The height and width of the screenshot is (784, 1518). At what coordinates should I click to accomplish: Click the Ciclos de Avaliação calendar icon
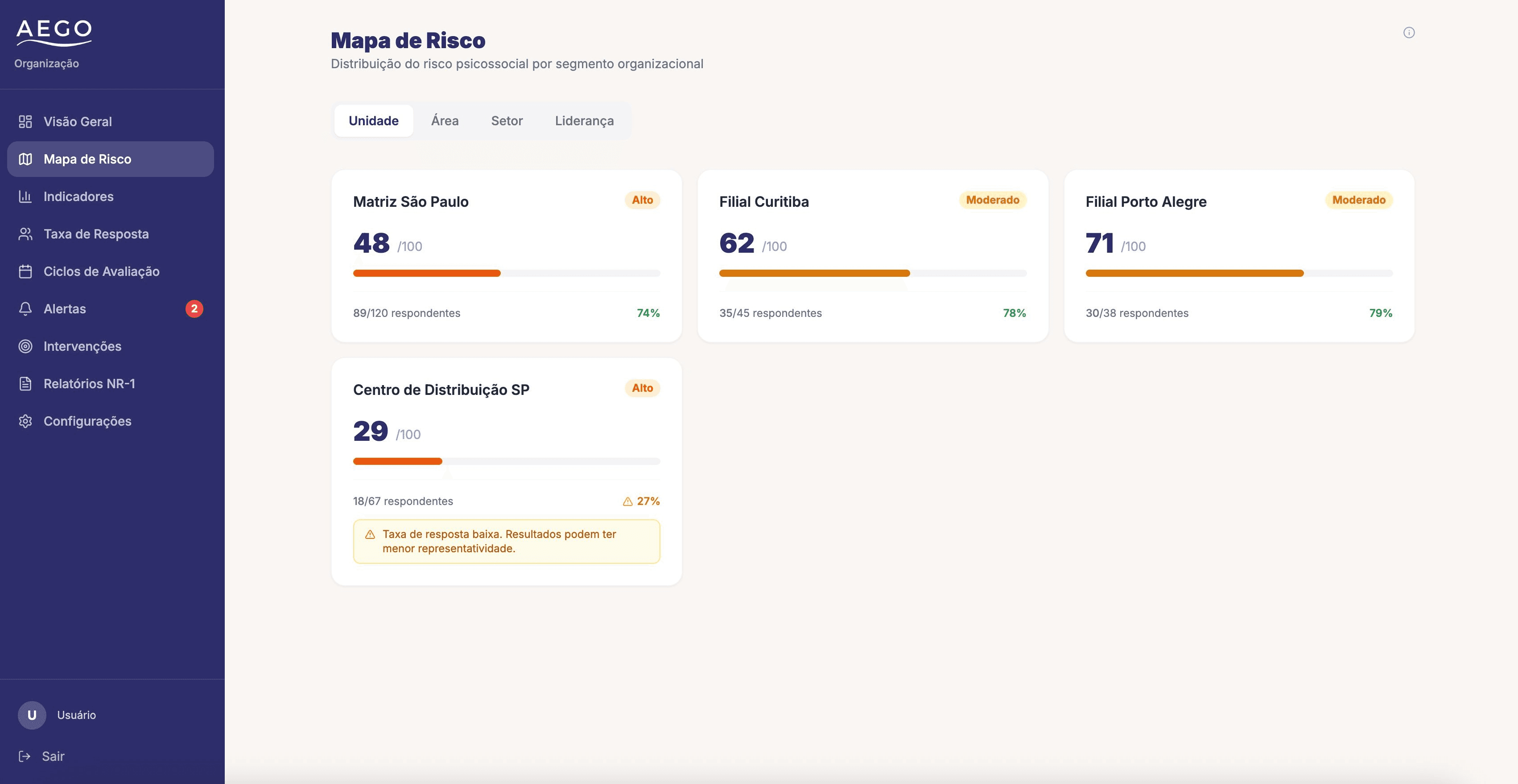click(25, 271)
